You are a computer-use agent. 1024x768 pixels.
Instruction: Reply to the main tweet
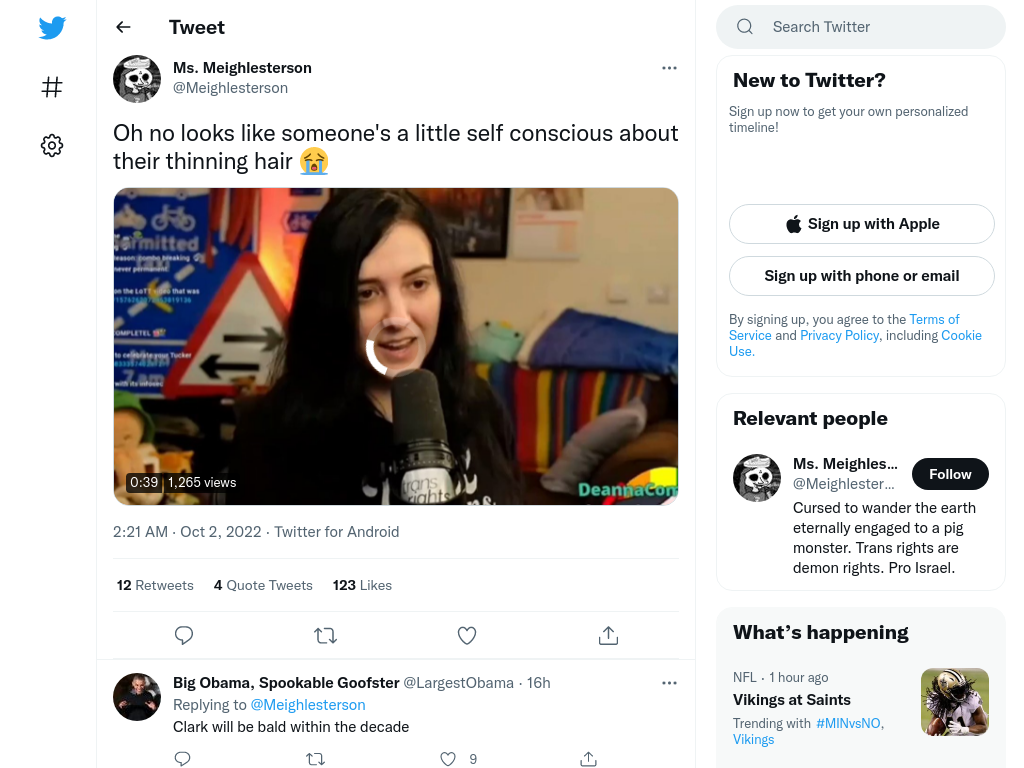pos(184,635)
